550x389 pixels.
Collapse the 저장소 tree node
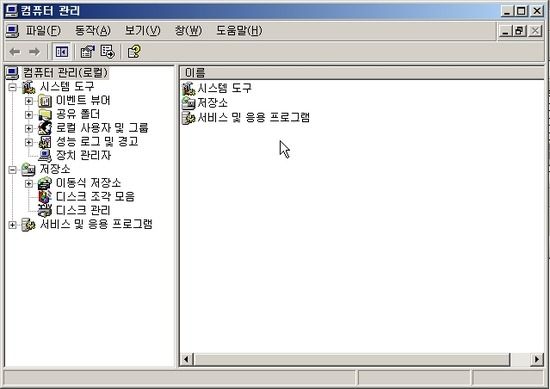click(x=12, y=170)
